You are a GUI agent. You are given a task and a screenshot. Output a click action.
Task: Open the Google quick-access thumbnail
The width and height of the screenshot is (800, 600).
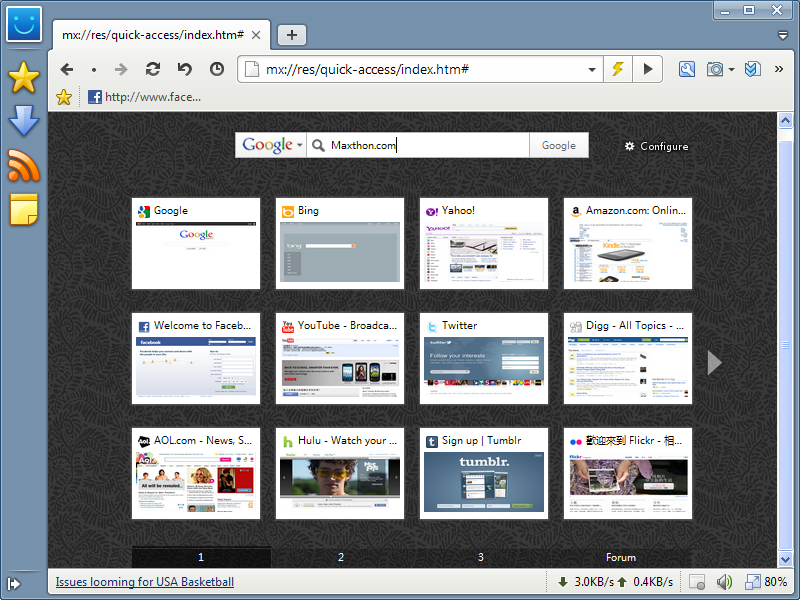[196, 243]
